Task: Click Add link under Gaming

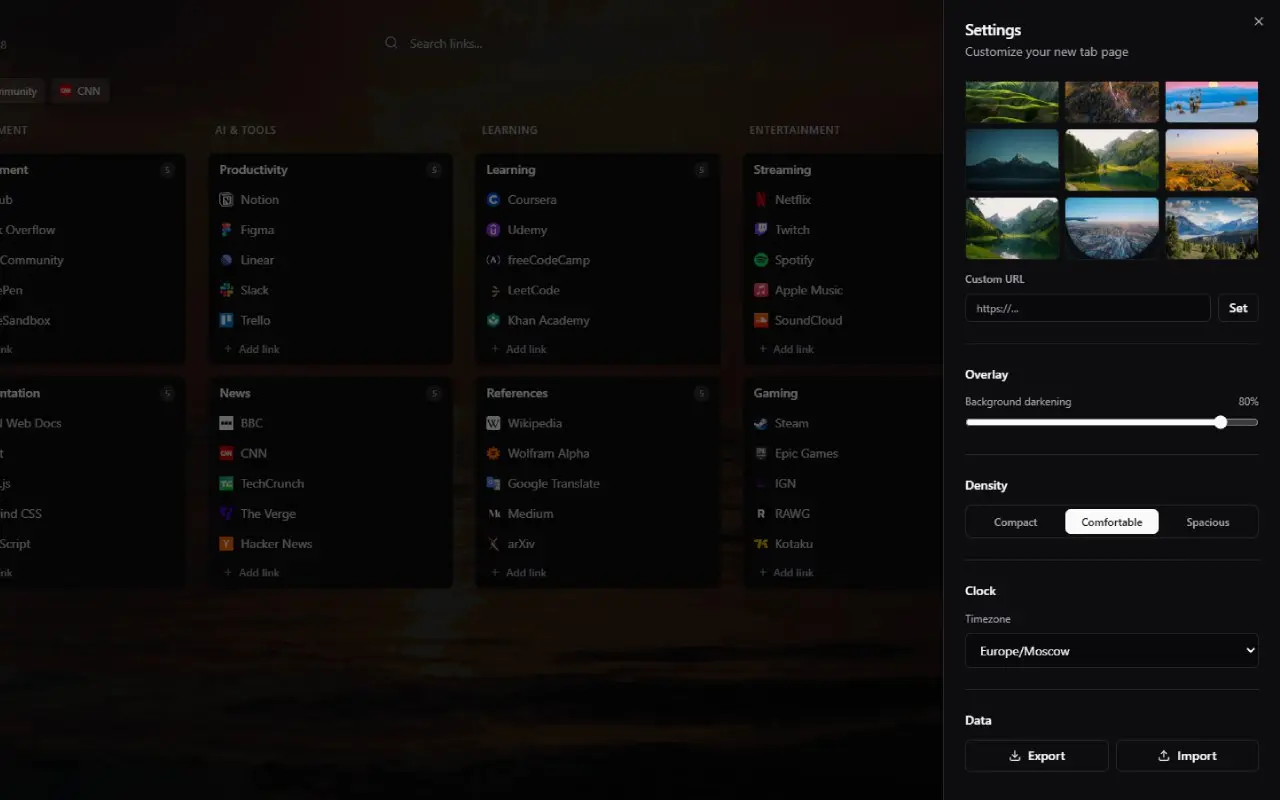Action: [786, 573]
